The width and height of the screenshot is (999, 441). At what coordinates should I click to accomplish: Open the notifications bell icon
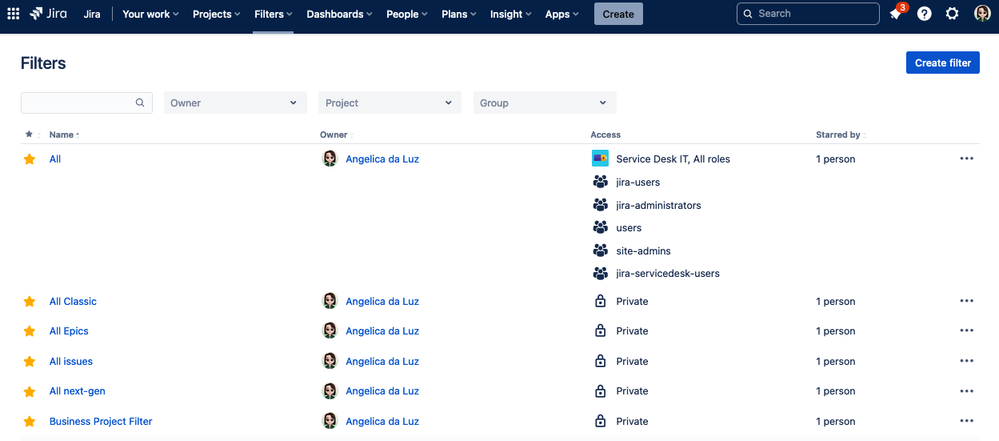coord(896,13)
